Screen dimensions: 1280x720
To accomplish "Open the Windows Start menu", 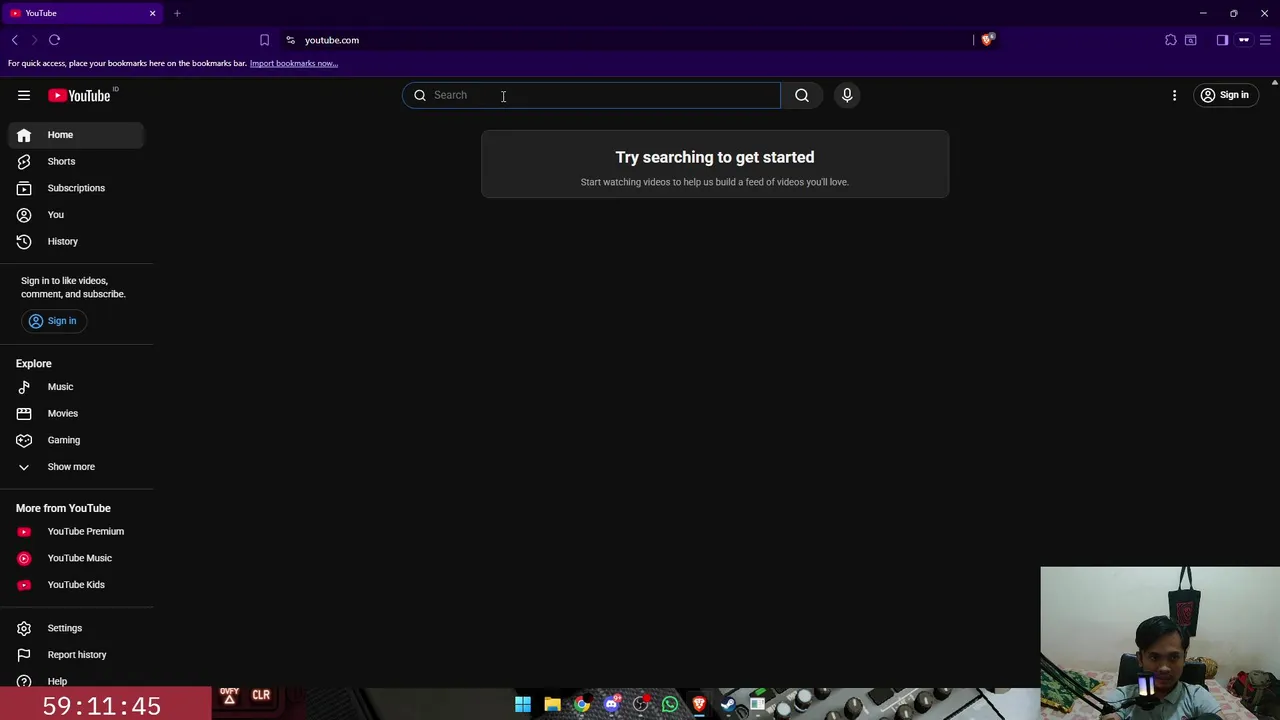I will 523,704.
